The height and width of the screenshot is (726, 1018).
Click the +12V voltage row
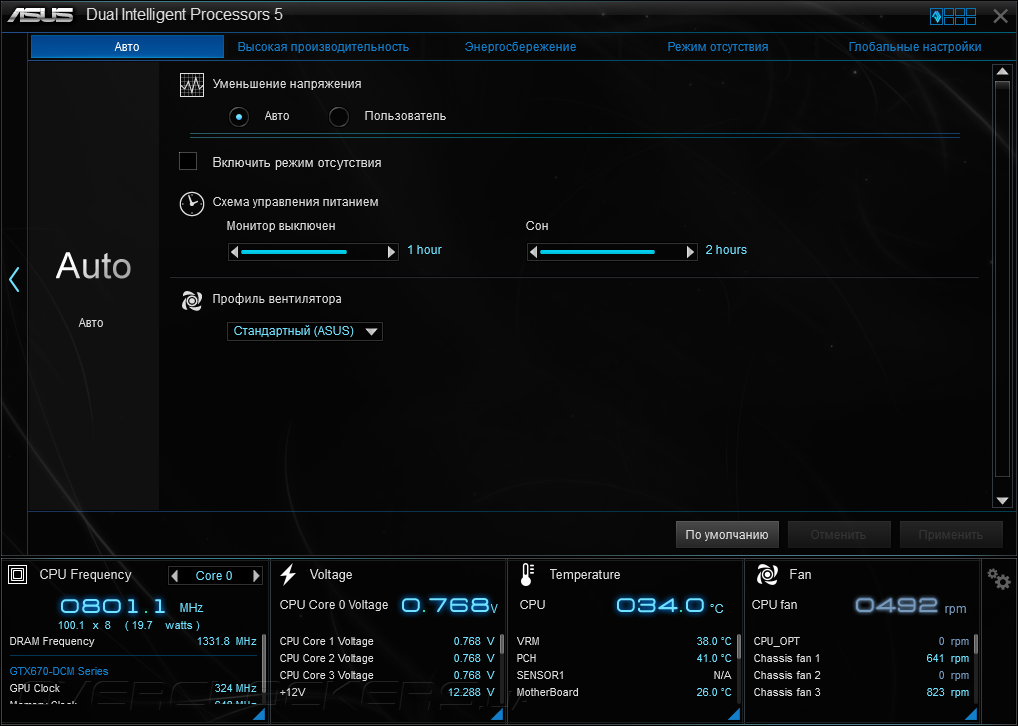(387, 692)
